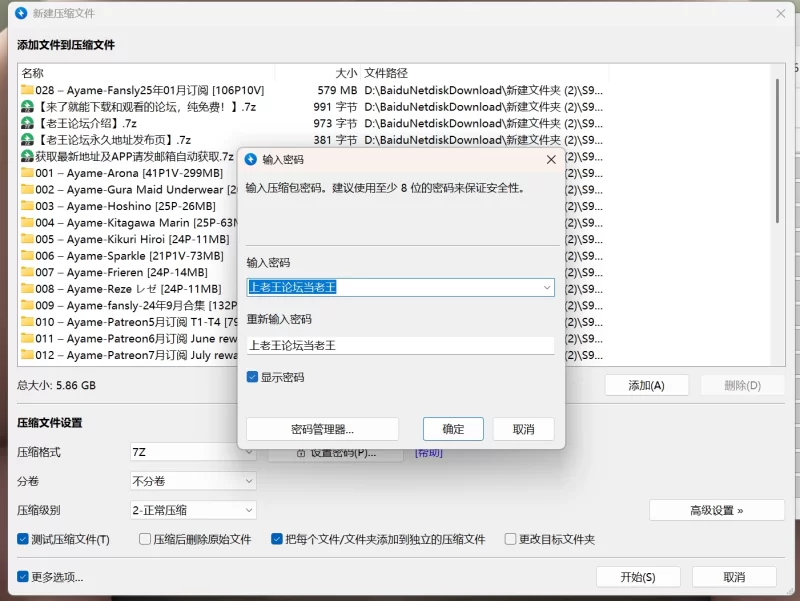Disable 把每个文件/文件夹添加到独立的压缩文件
800x601 pixels.
click(x=276, y=538)
